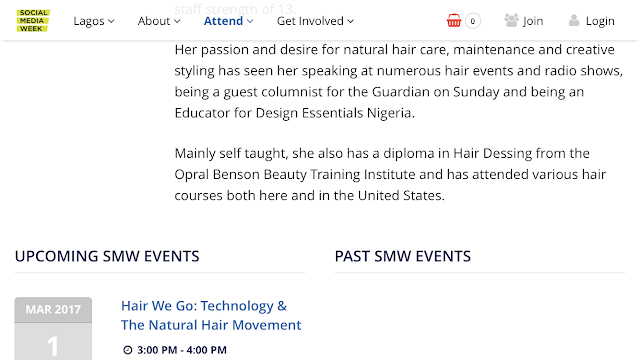The width and height of the screenshot is (640, 360).
Task: Click the clock icon beside 3:00 PM
Action: (x=128, y=350)
